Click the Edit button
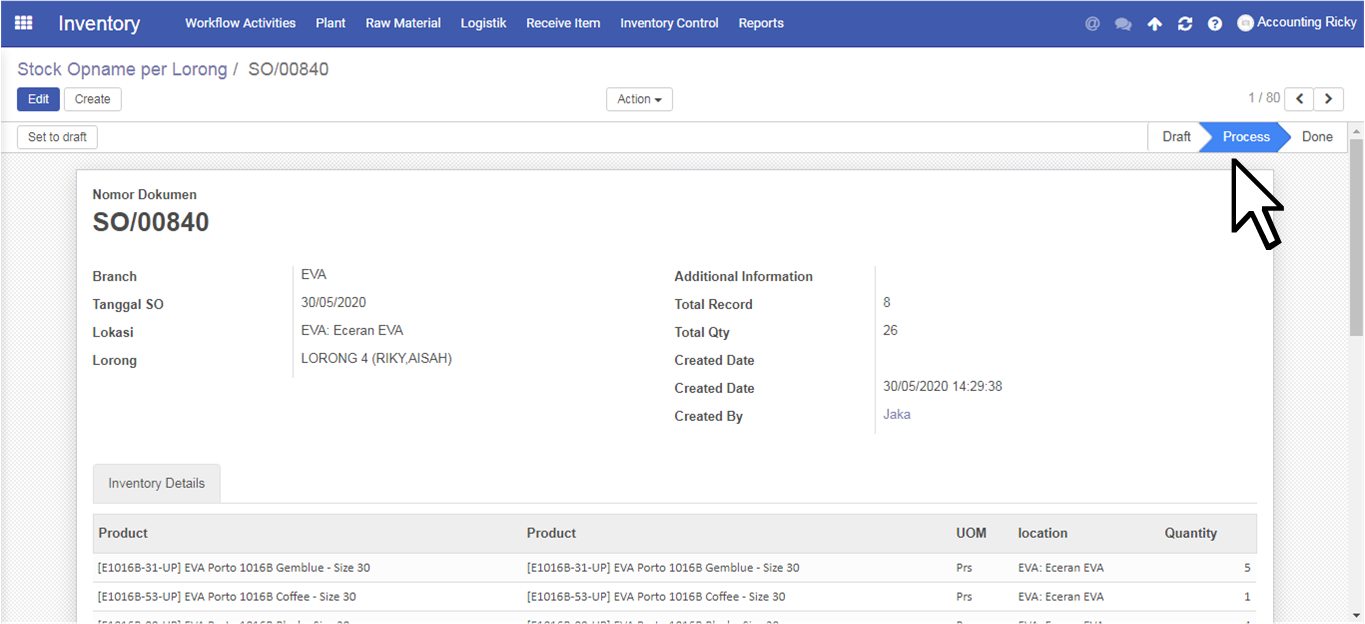Screen dimensions: 1365x624 click(38, 99)
